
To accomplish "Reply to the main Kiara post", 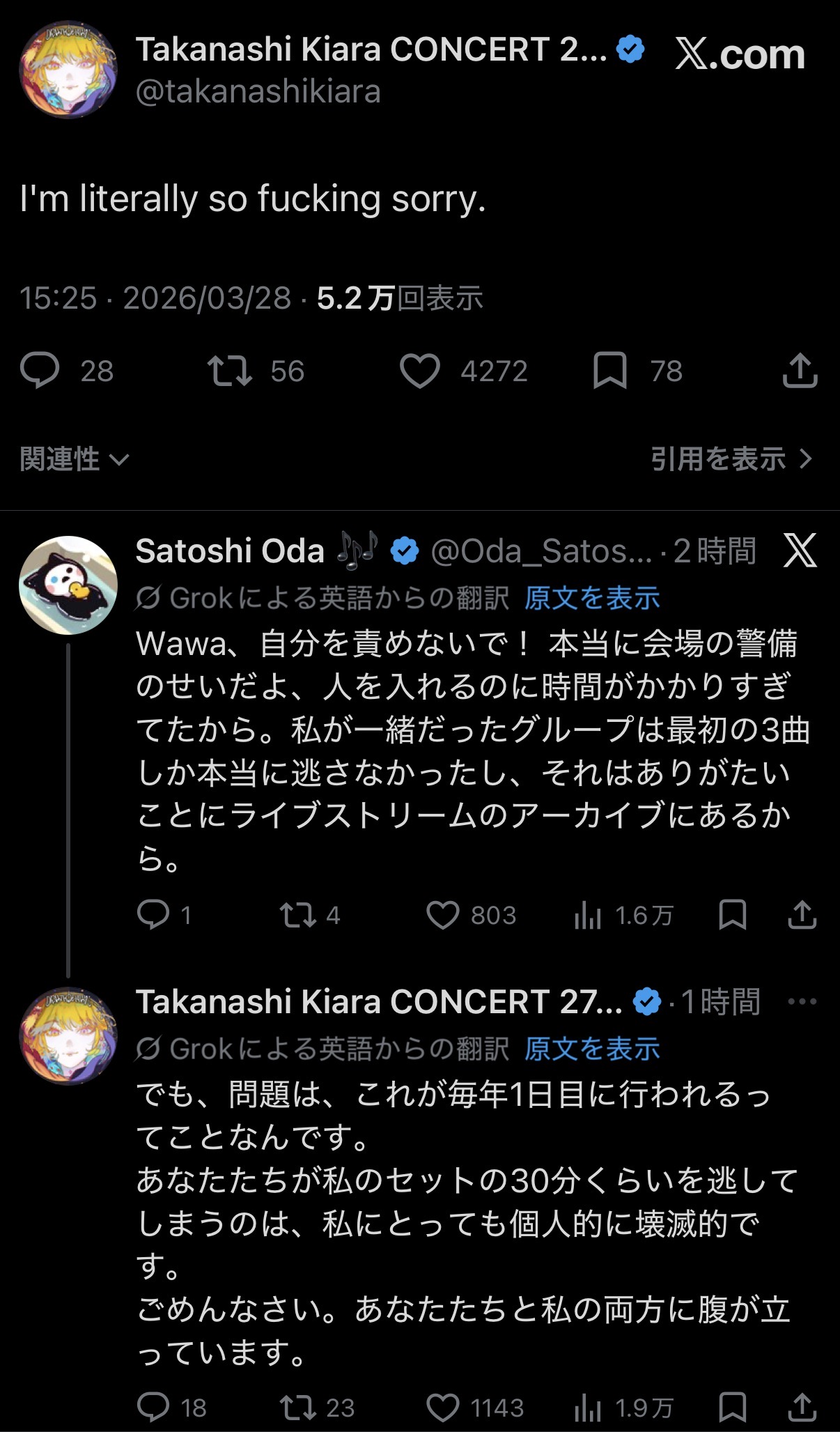I will pos(40,370).
